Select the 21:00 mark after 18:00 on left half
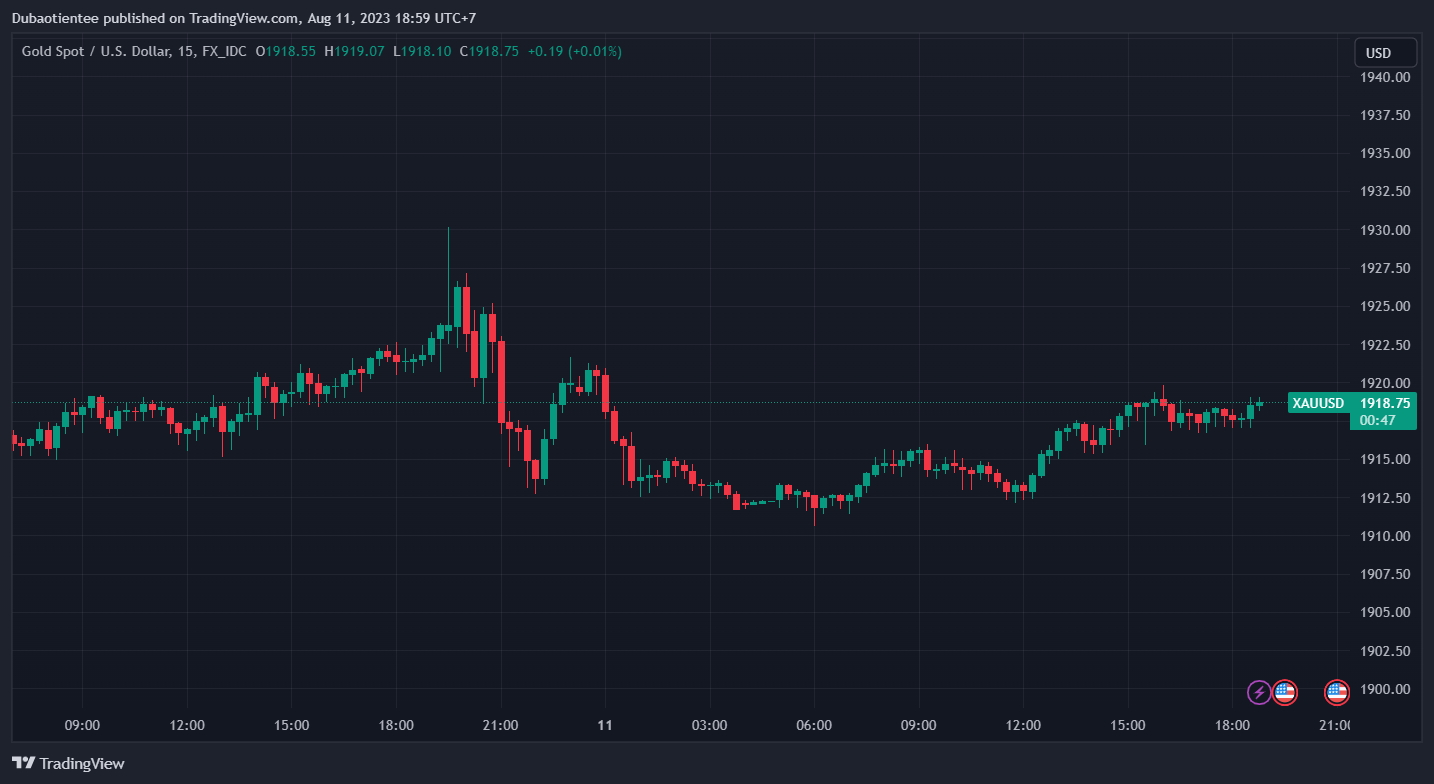The image size is (1434, 784). 500,725
